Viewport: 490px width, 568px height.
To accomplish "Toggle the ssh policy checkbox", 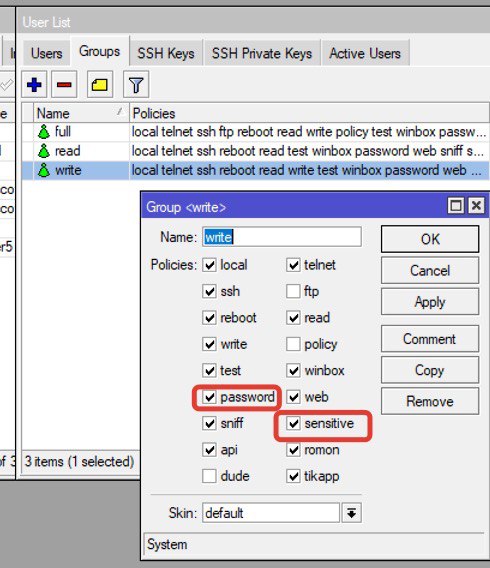I will pyautogui.click(x=209, y=292).
